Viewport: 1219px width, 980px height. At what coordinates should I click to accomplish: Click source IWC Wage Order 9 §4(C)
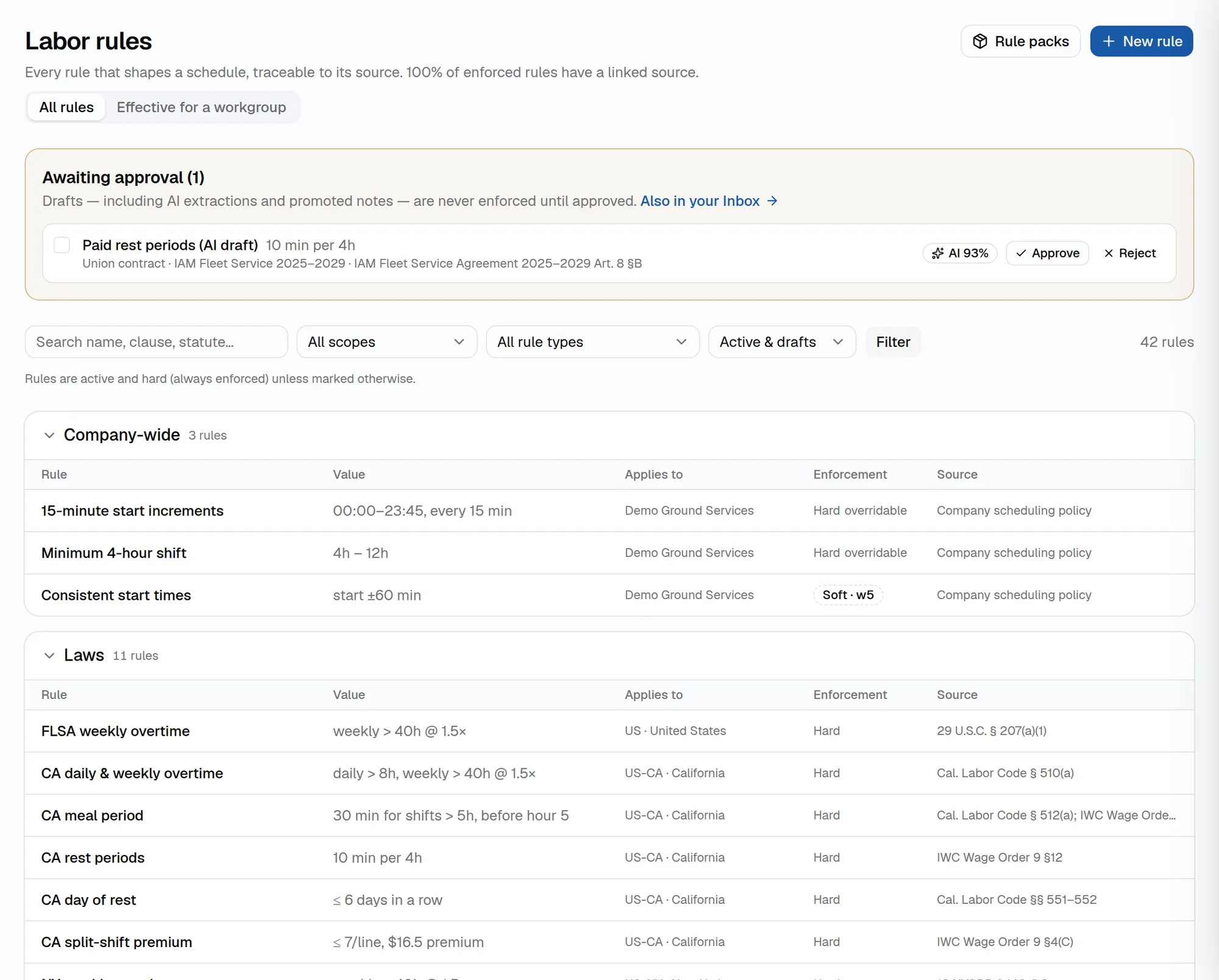[x=1005, y=942]
